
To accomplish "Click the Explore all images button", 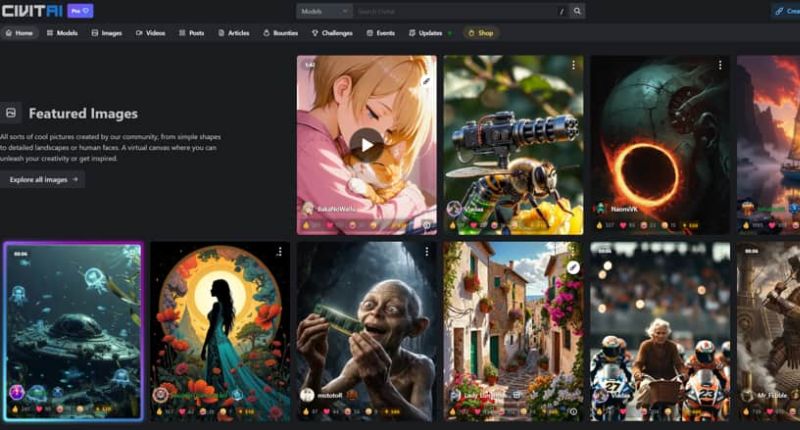I will click(x=43, y=180).
